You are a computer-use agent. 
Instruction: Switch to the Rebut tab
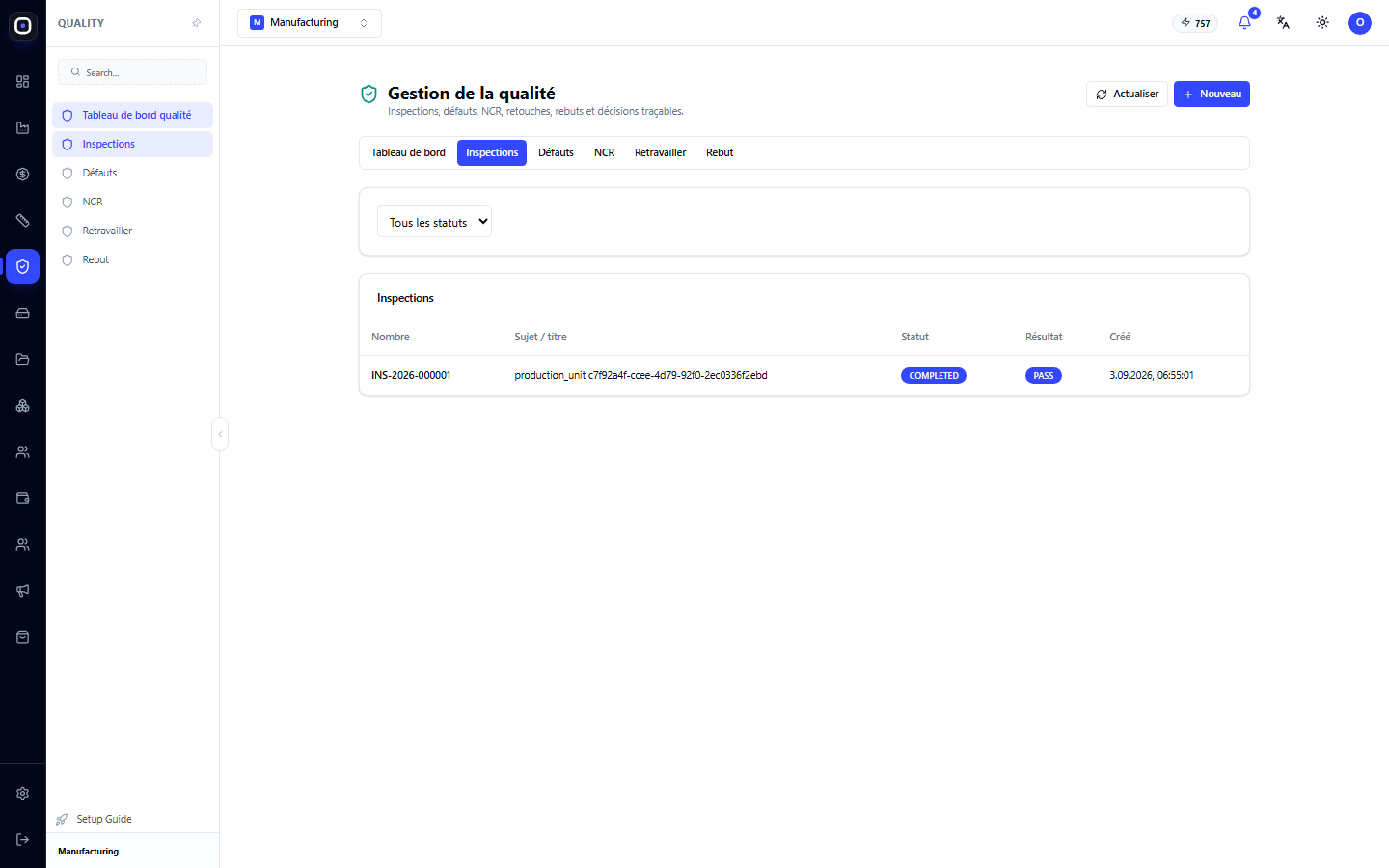coord(720,152)
